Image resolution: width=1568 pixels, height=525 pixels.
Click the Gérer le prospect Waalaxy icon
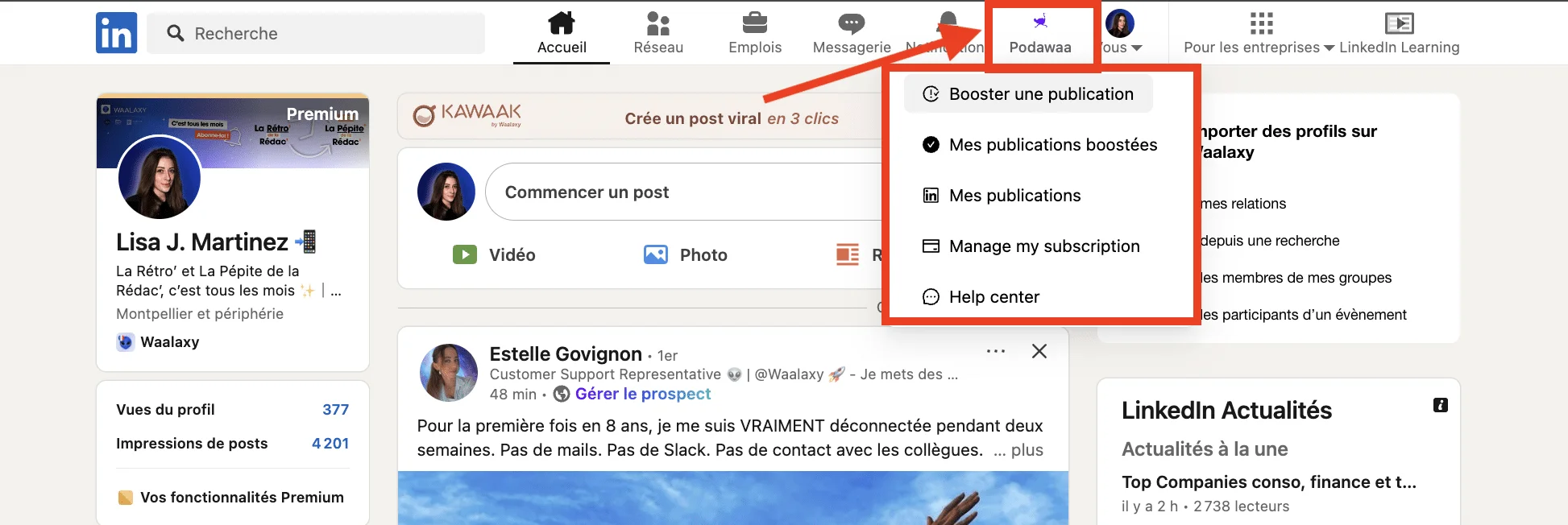tap(562, 394)
